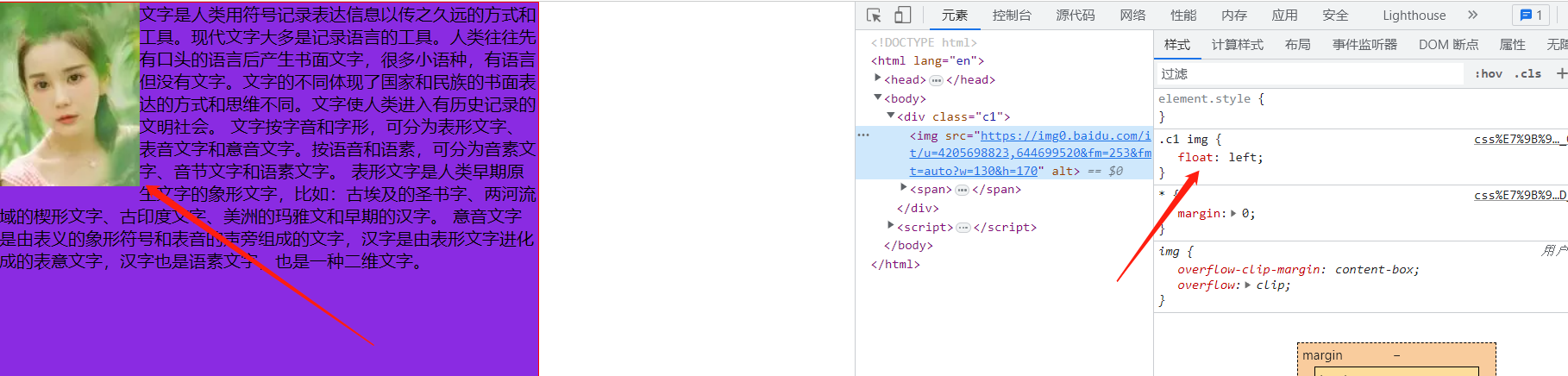Select the 事件监听器 sub-tab
This screenshot has width=1568, height=376.
(1364, 45)
